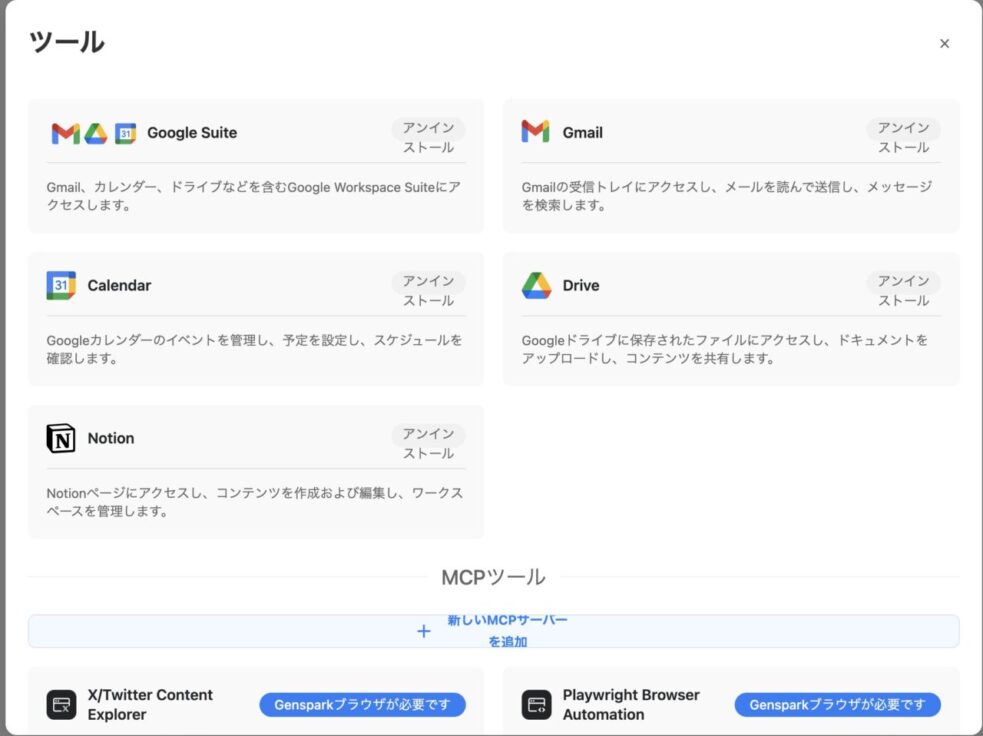Uninstall the Calendar integration
The image size is (983, 736).
pos(428,291)
